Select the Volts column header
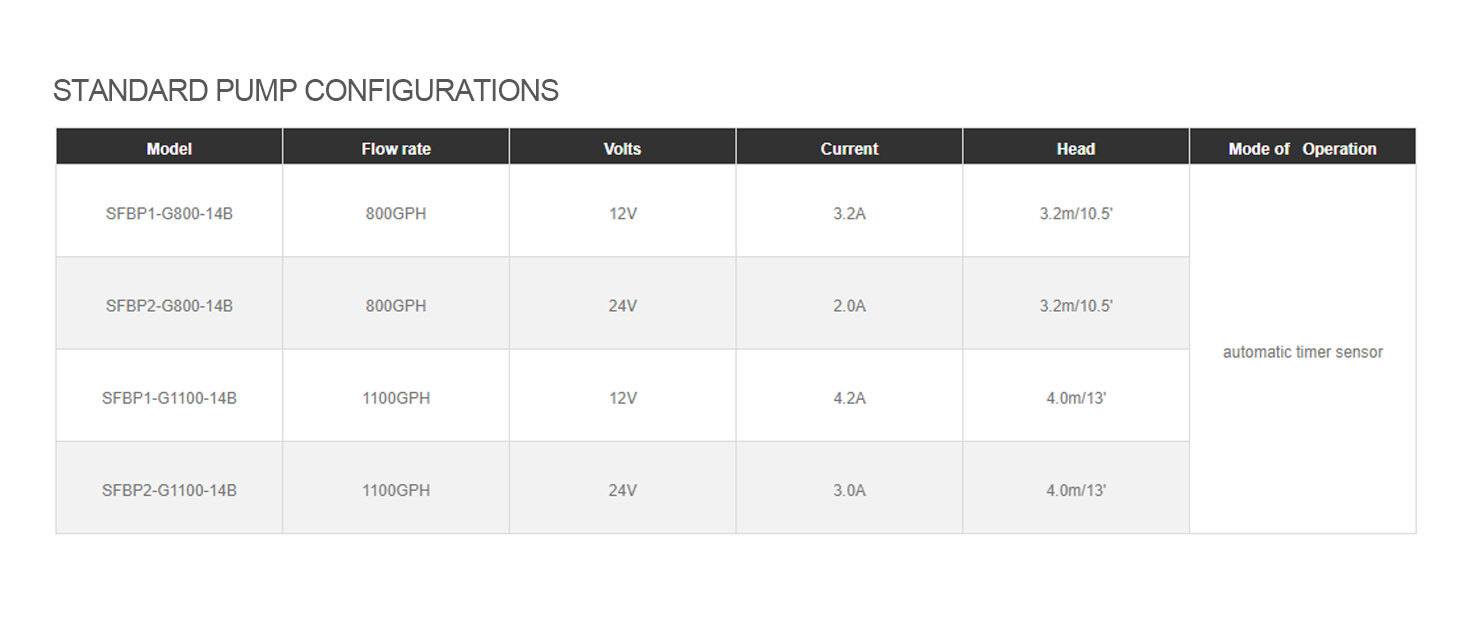 tap(622, 149)
